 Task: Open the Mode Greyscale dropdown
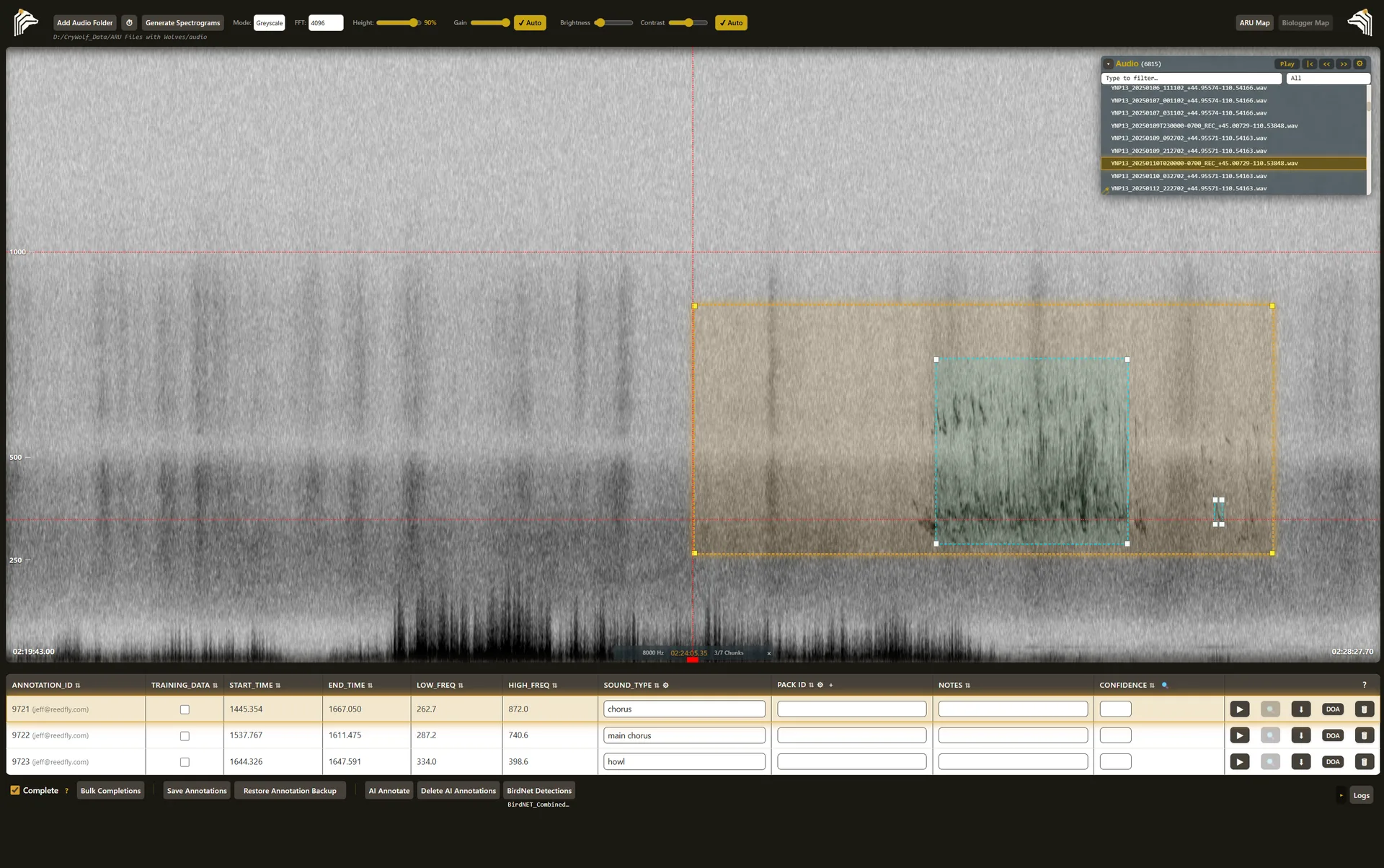pos(270,23)
